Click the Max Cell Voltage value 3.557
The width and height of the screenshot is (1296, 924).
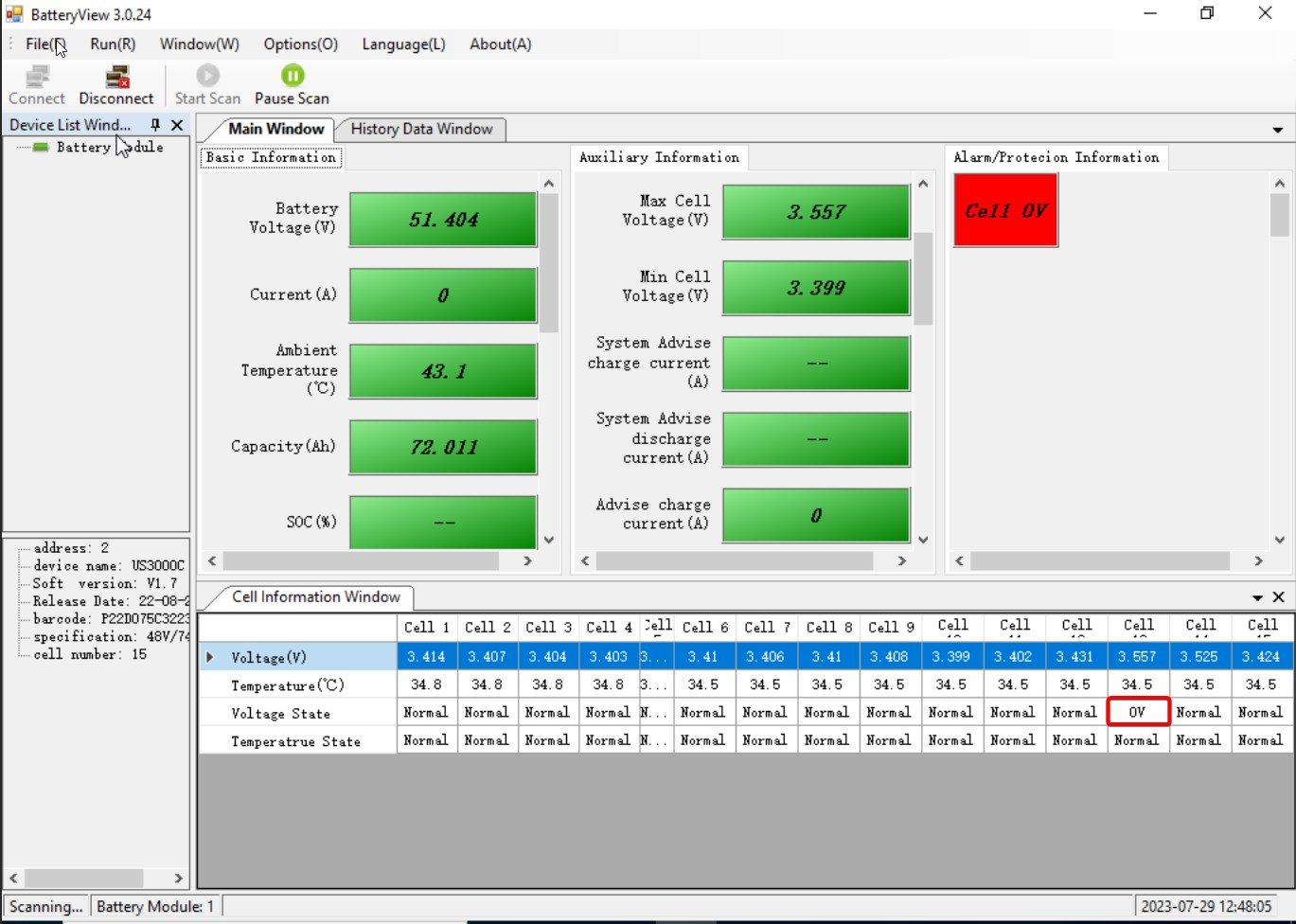click(816, 212)
